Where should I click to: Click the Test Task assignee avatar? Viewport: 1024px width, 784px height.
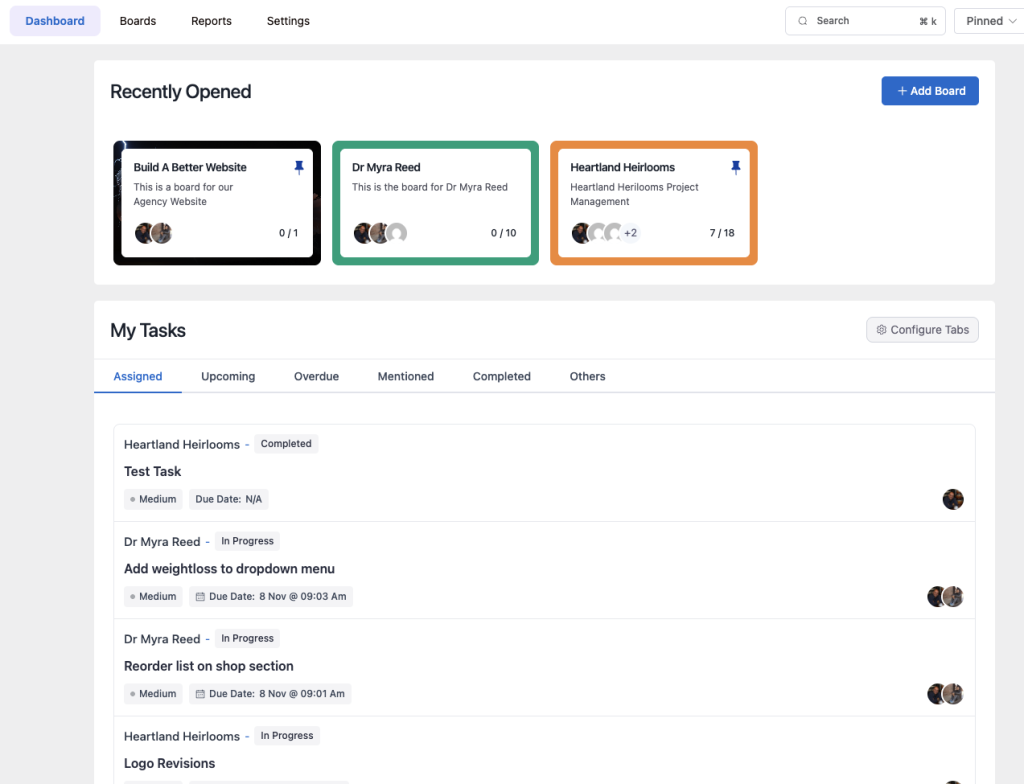pyautogui.click(x=953, y=499)
